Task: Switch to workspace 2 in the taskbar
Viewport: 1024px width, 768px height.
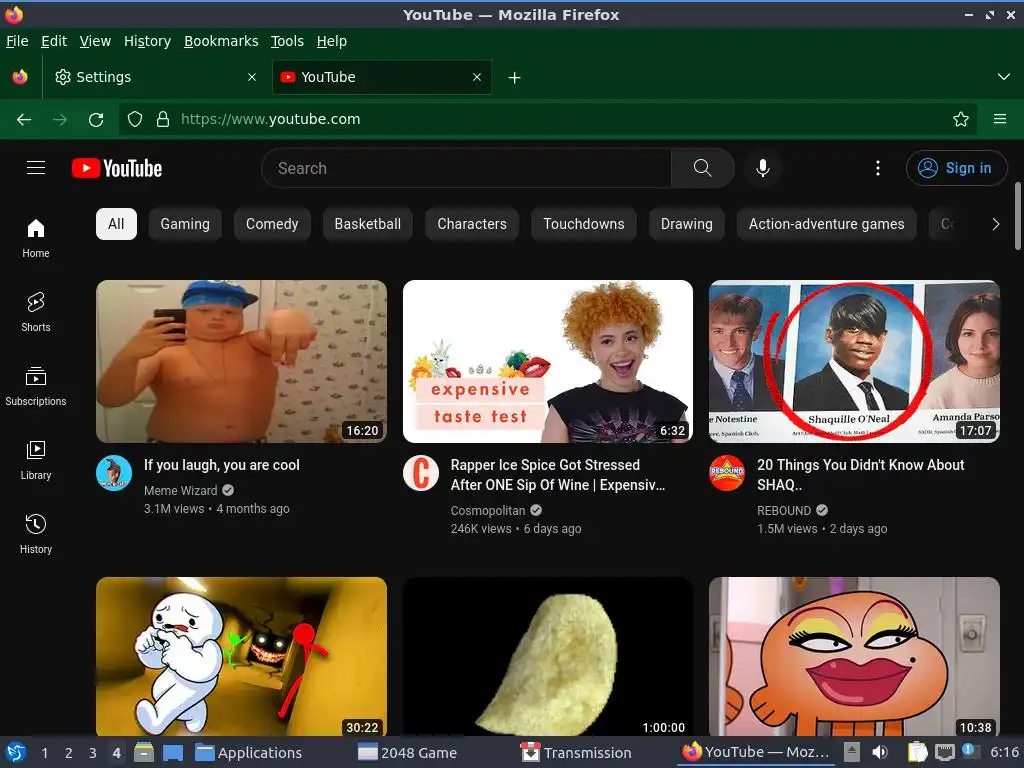Action: tap(69, 753)
